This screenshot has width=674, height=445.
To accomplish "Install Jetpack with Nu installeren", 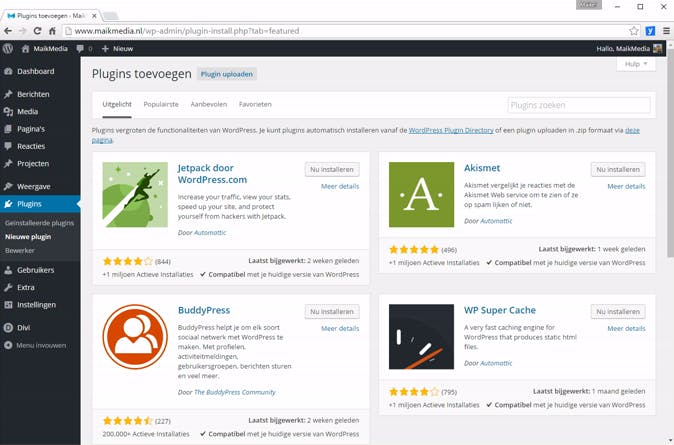I will point(332,169).
